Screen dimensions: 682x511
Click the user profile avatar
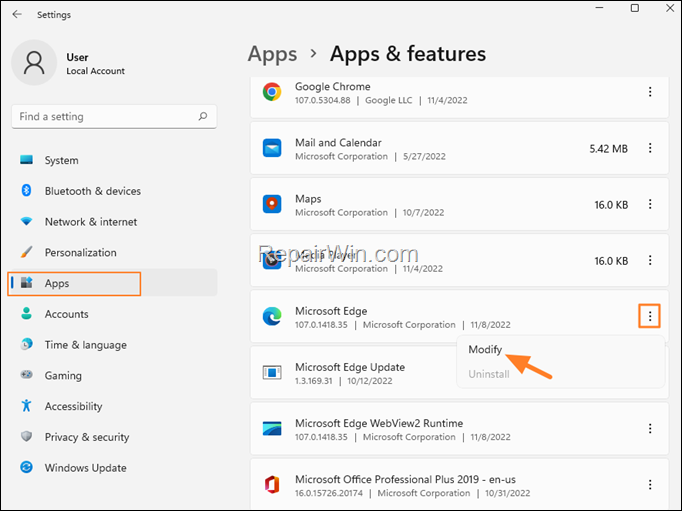click(34, 63)
